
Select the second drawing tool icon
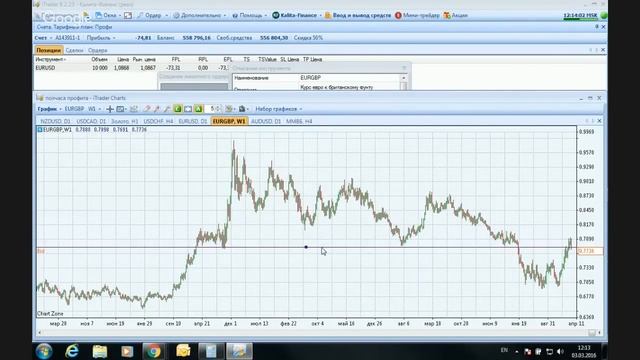(x=157, y=109)
